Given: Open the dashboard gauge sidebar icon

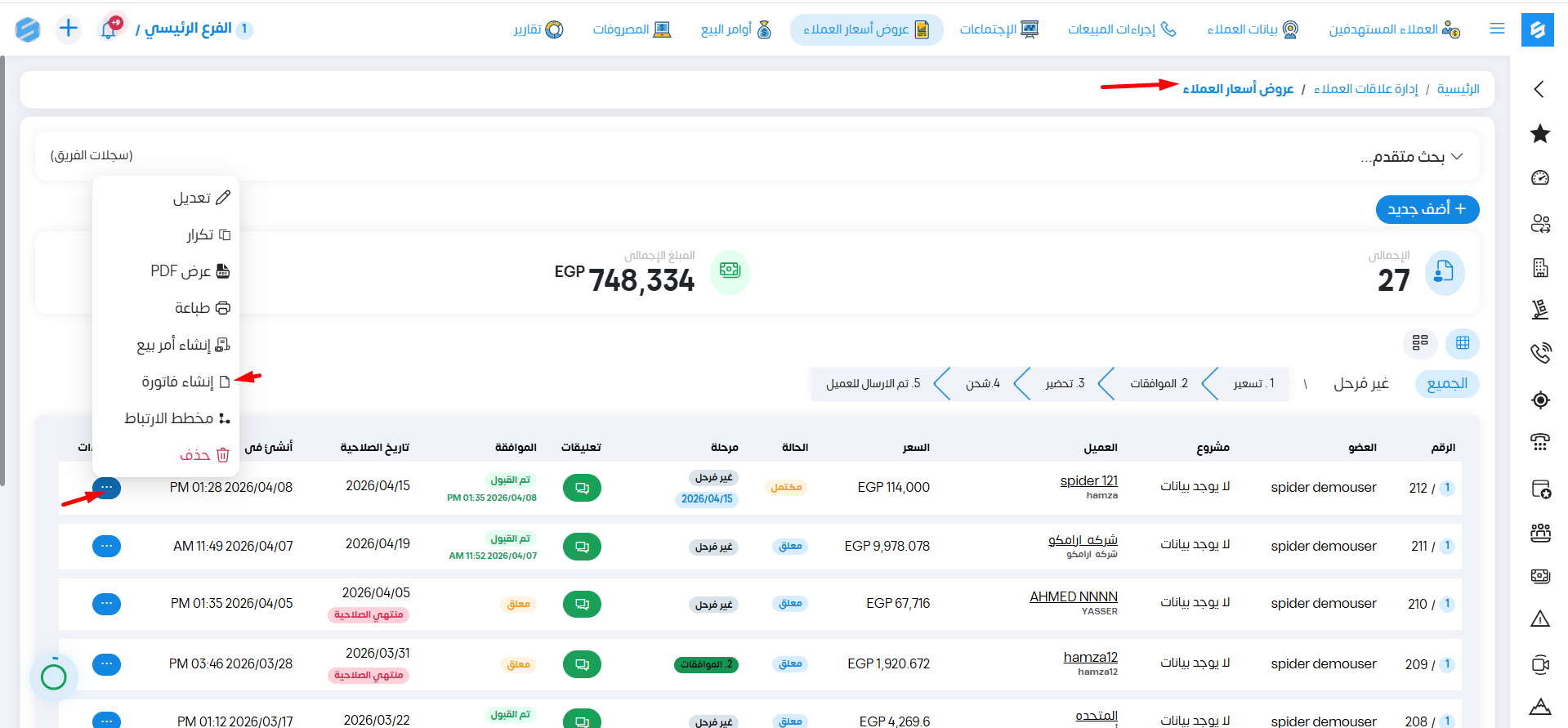Looking at the screenshot, I should 1539,178.
